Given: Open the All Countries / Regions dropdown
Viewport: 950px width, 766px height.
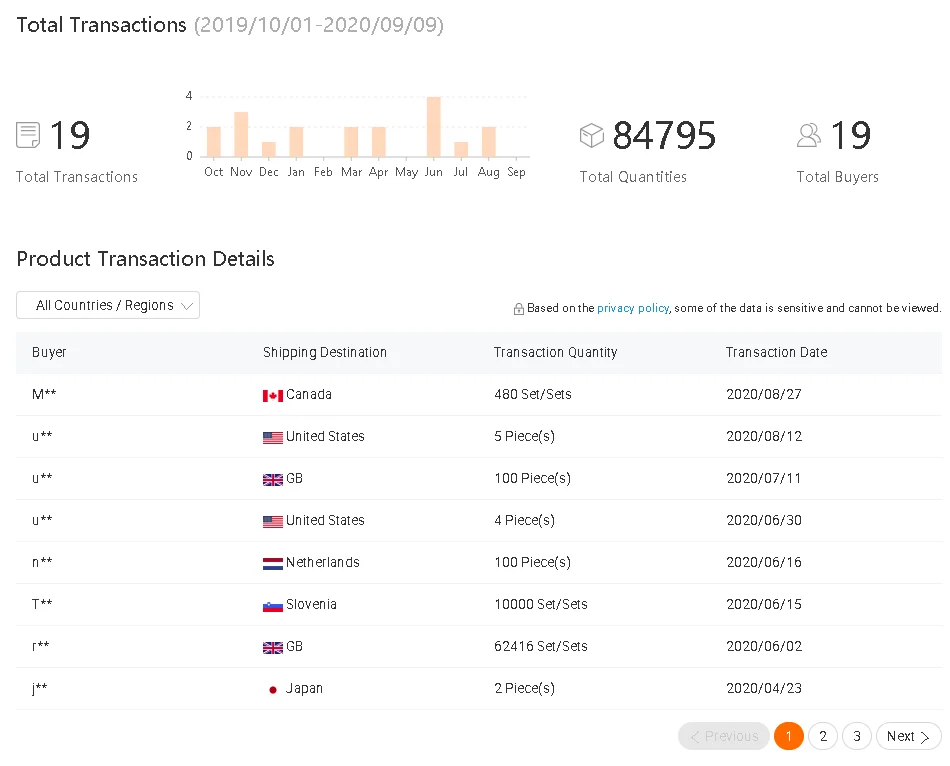Looking at the screenshot, I should tap(108, 305).
